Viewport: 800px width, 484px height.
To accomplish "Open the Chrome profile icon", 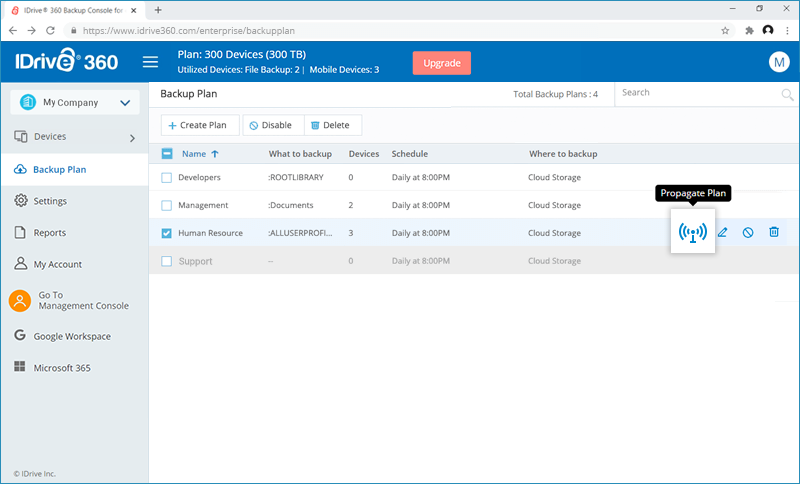I will [x=768, y=31].
